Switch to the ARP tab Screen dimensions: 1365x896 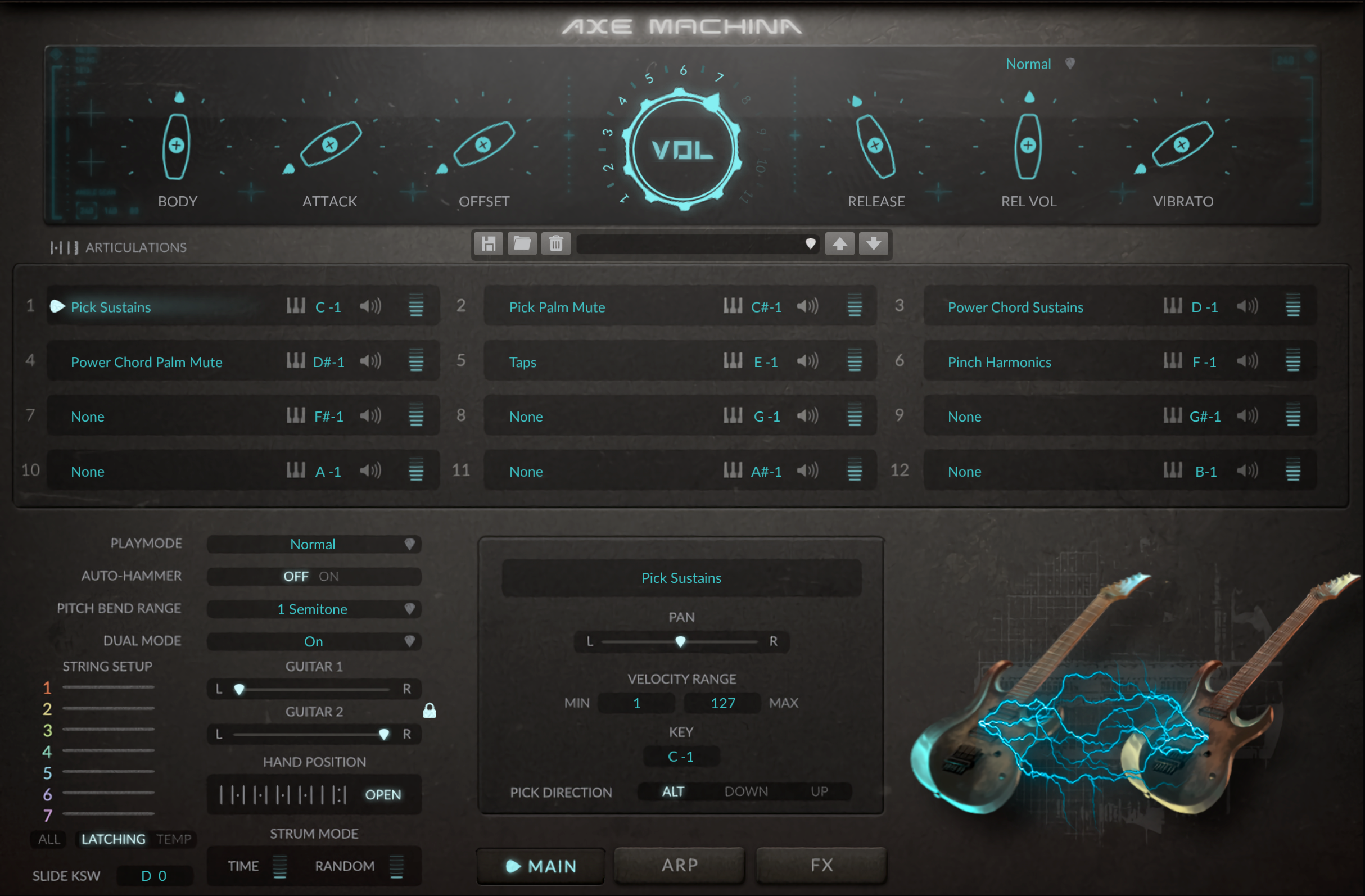click(x=680, y=865)
